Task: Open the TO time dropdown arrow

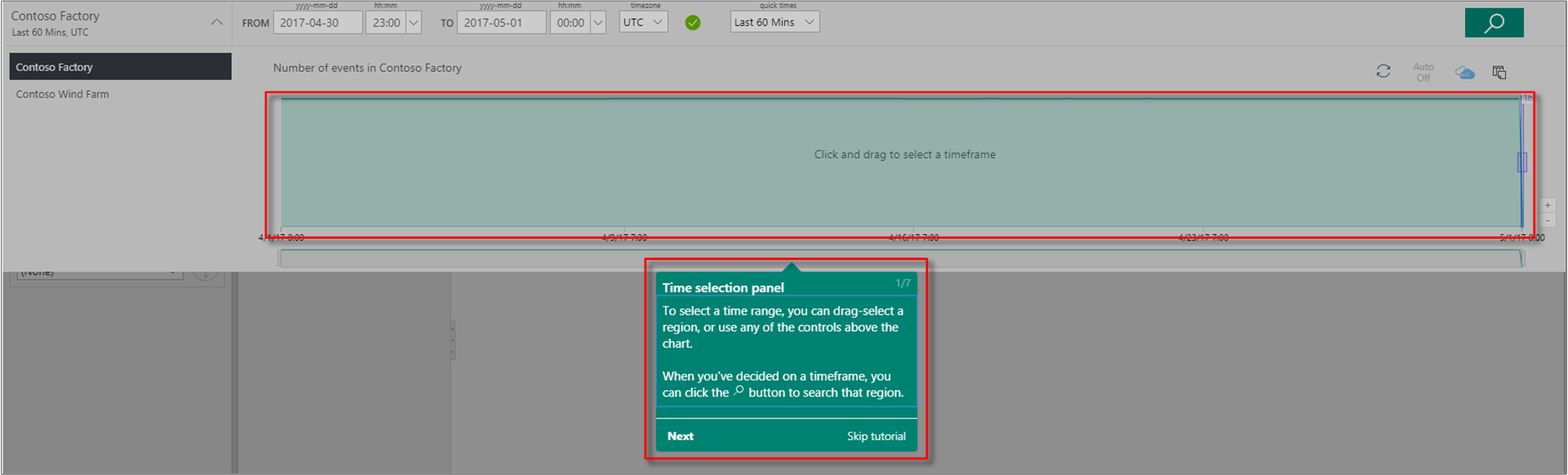Action: click(598, 23)
